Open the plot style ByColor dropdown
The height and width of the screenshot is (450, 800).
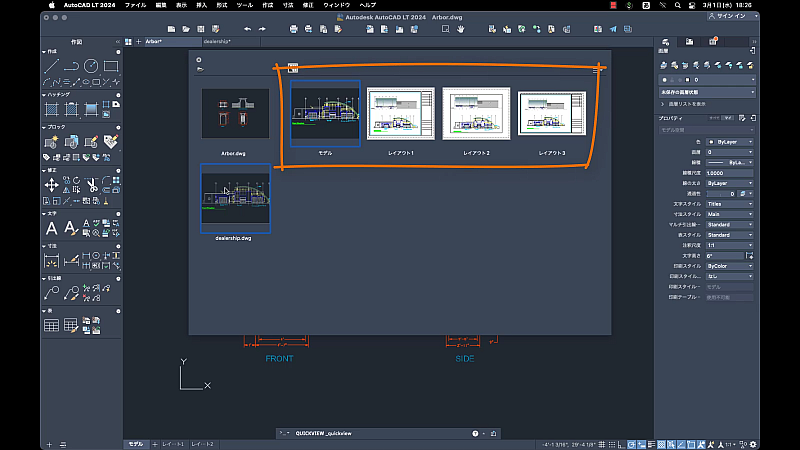pos(730,266)
